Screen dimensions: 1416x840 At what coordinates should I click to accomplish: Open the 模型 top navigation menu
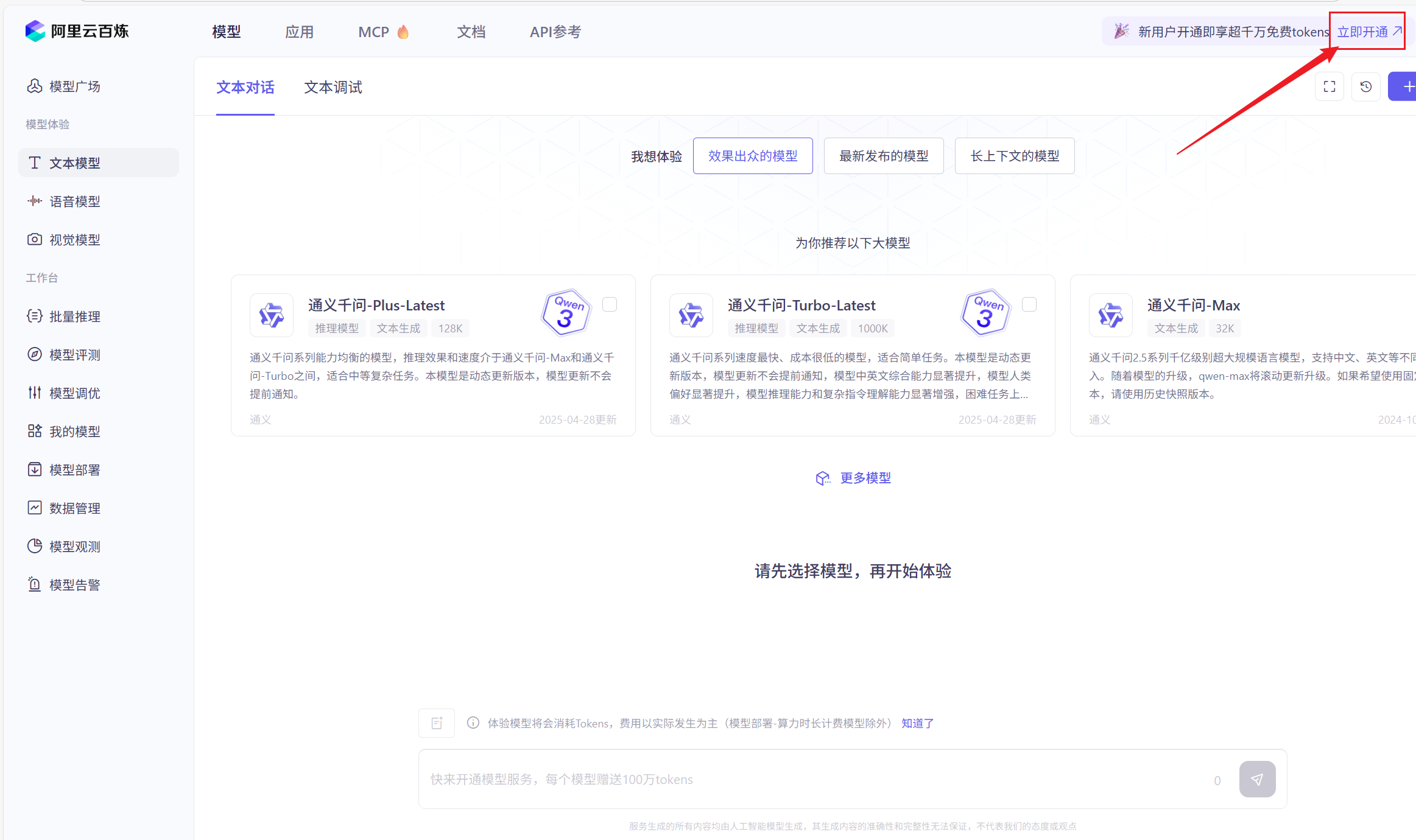[227, 32]
